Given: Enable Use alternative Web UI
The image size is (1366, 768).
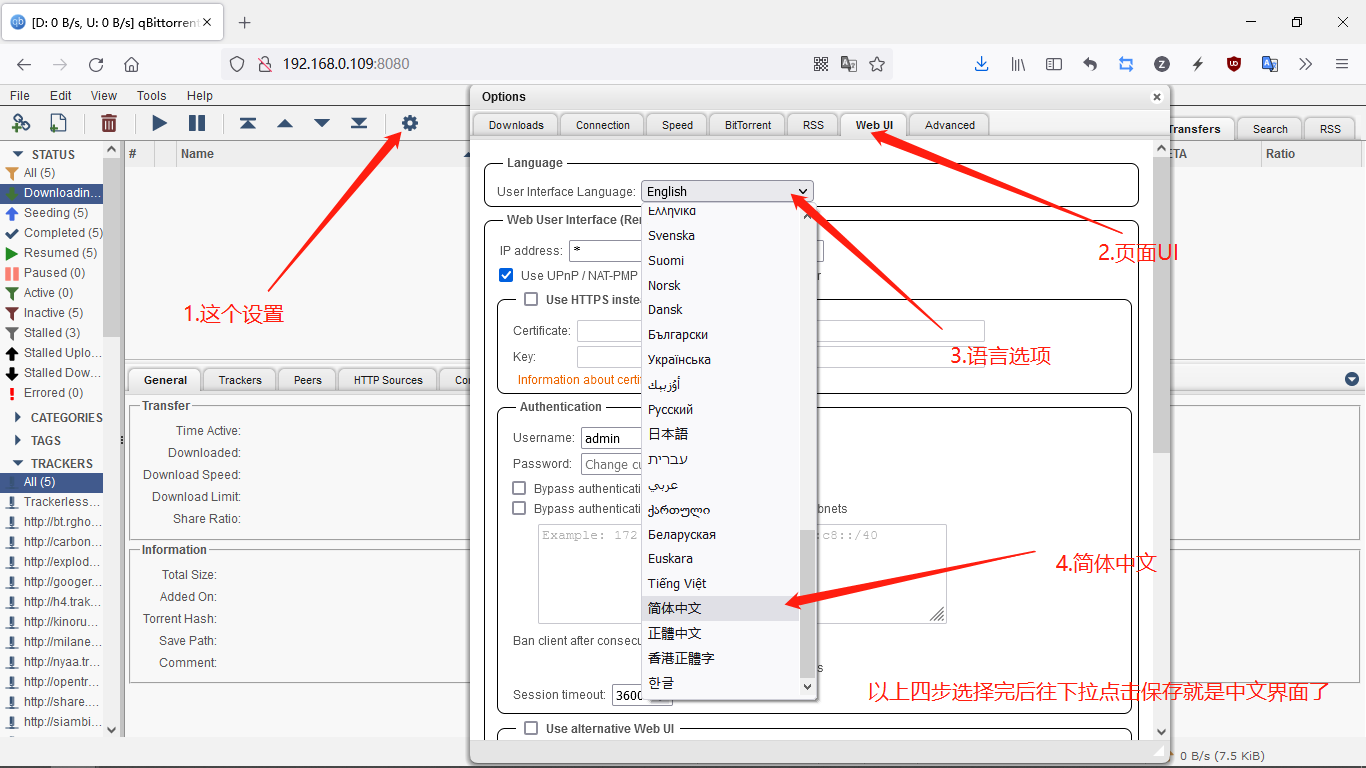Looking at the screenshot, I should tap(531, 728).
